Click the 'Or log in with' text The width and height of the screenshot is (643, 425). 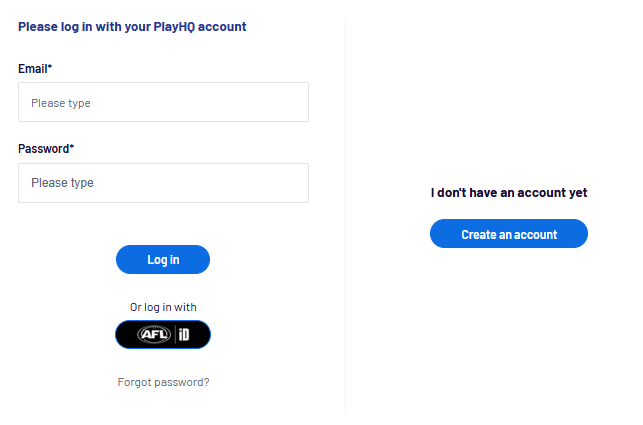(x=163, y=307)
